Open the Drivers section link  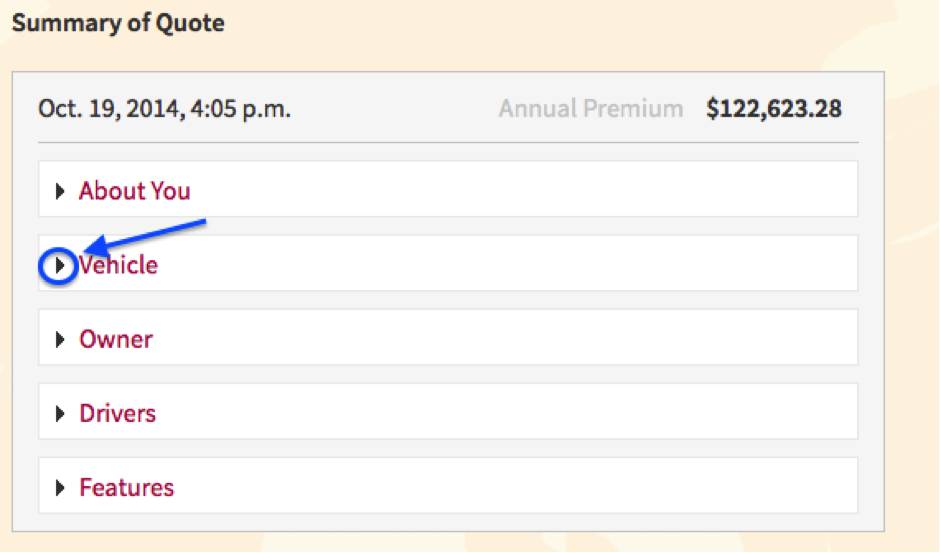point(118,413)
